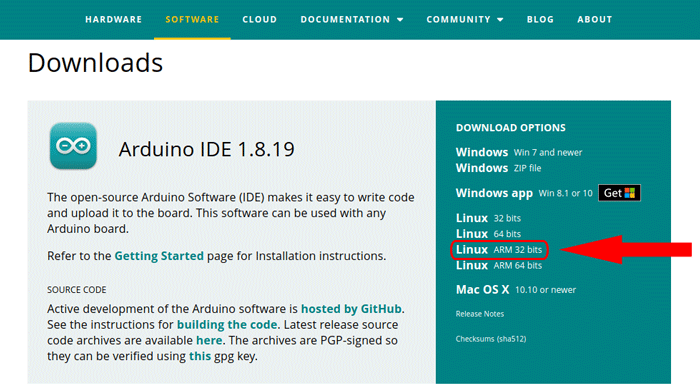This screenshot has width=700, height=387.
Task: Click the Windows app Win 8.1 or 10 text
Action: click(524, 193)
